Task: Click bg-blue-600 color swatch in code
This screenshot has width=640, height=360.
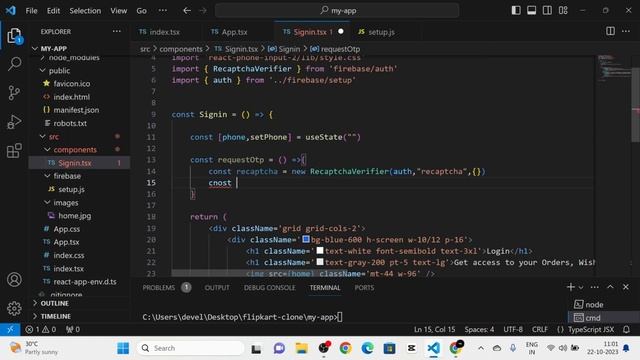Action: (x=306, y=239)
